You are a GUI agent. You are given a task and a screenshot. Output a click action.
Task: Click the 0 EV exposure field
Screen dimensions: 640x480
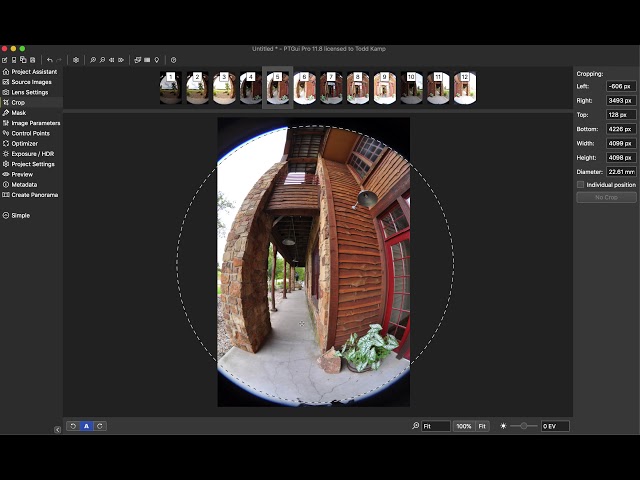click(555, 426)
